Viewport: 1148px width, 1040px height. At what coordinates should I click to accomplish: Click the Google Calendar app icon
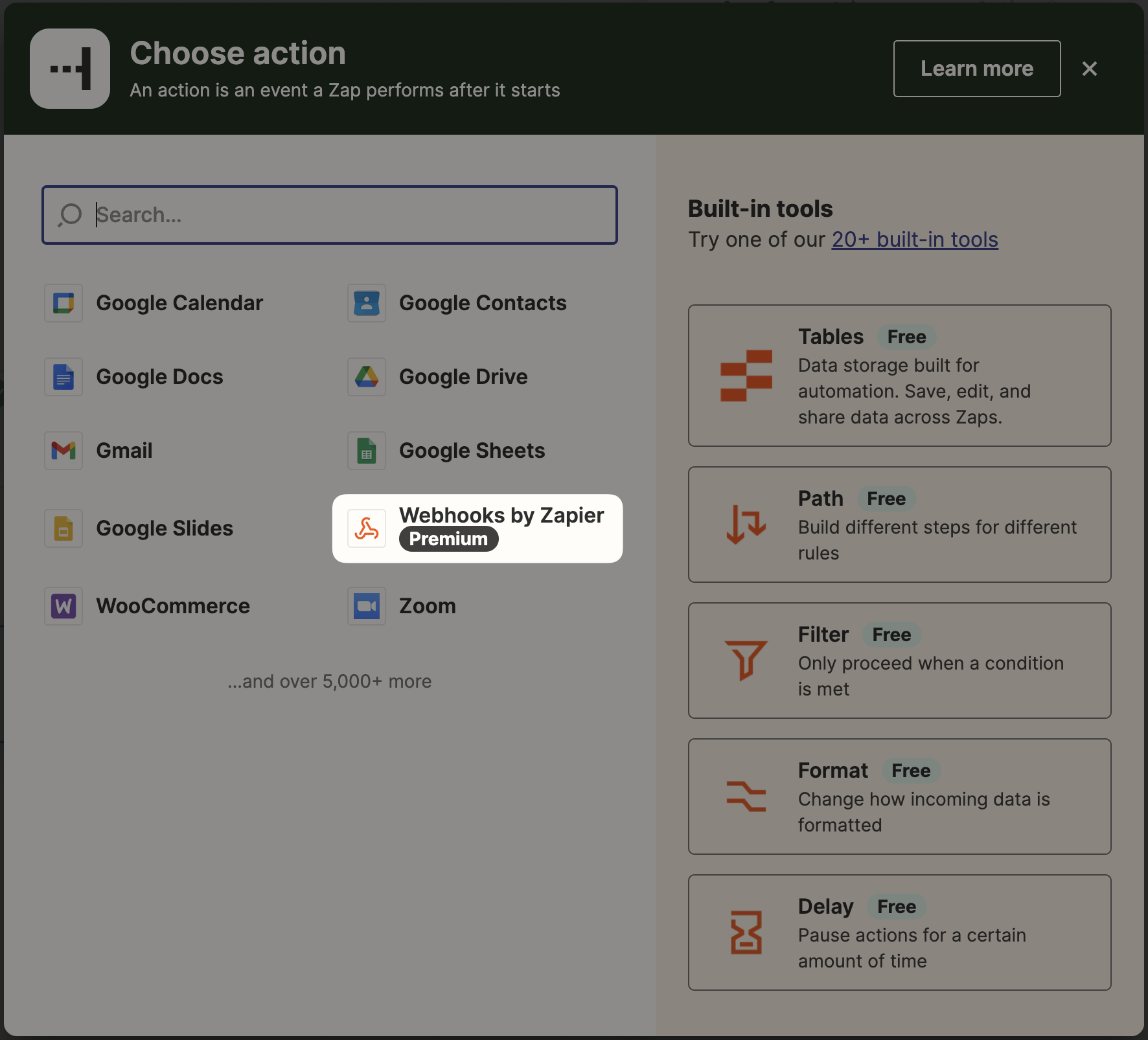click(x=63, y=303)
